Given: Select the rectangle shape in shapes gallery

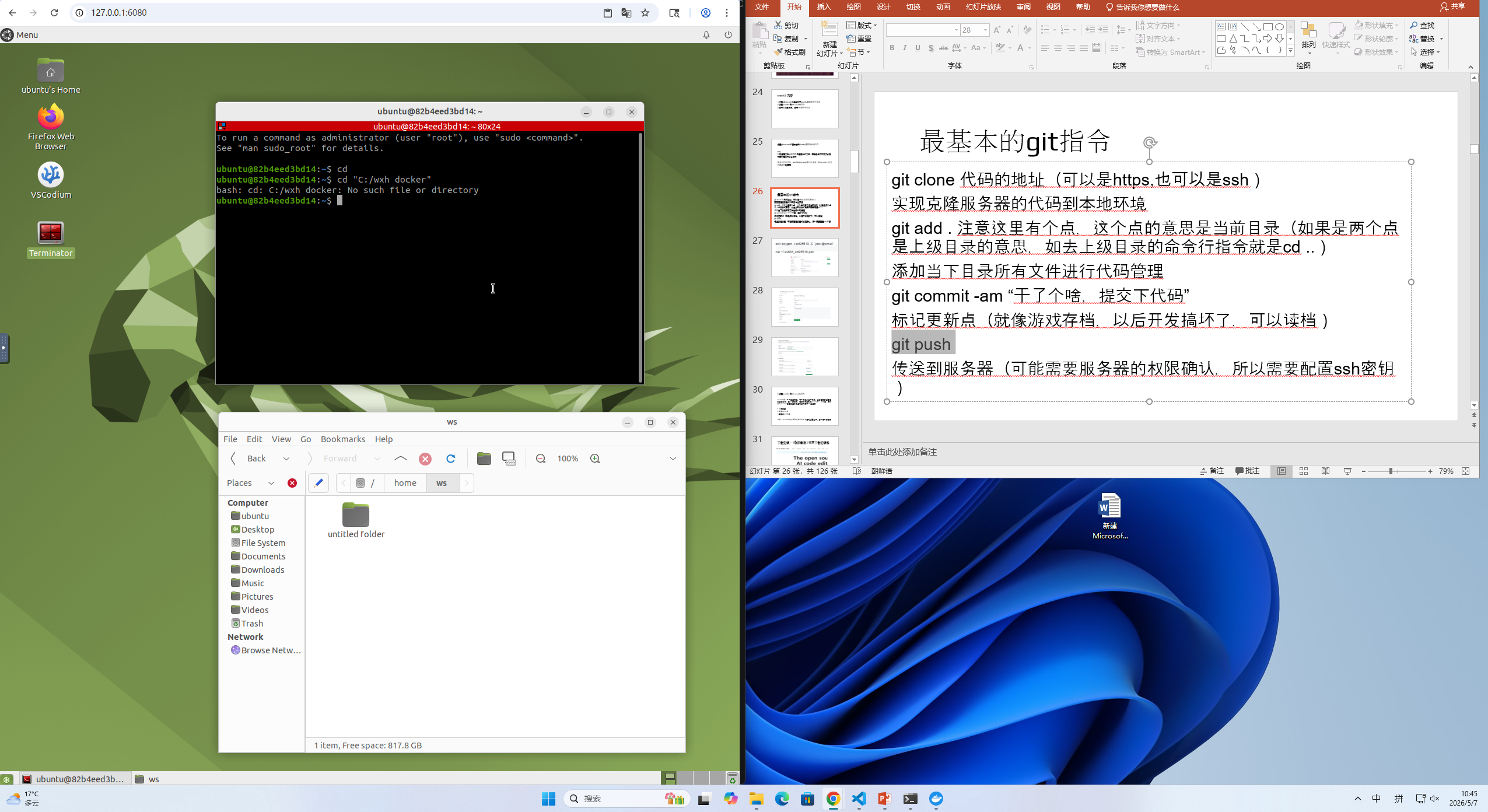Looking at the screenshot, I should point(1268,27).
